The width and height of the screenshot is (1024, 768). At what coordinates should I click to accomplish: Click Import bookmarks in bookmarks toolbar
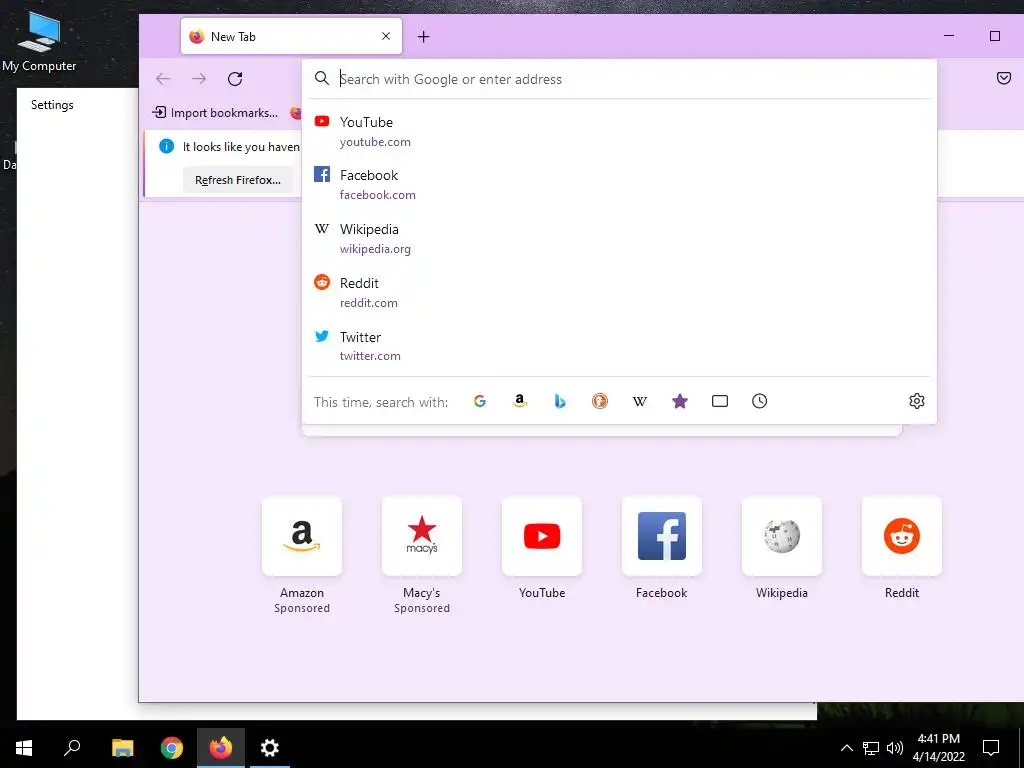(x=215, y=112)
